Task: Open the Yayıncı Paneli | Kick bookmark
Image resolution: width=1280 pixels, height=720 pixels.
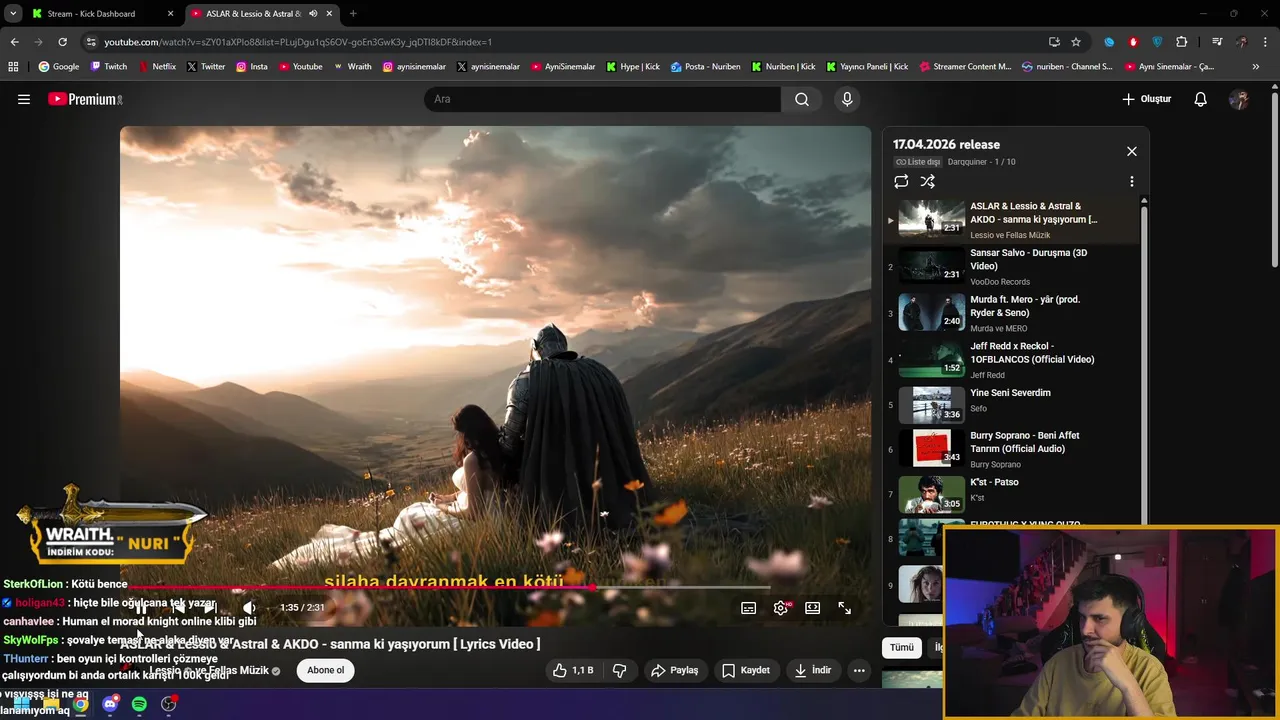Action: tap(867, 67)
